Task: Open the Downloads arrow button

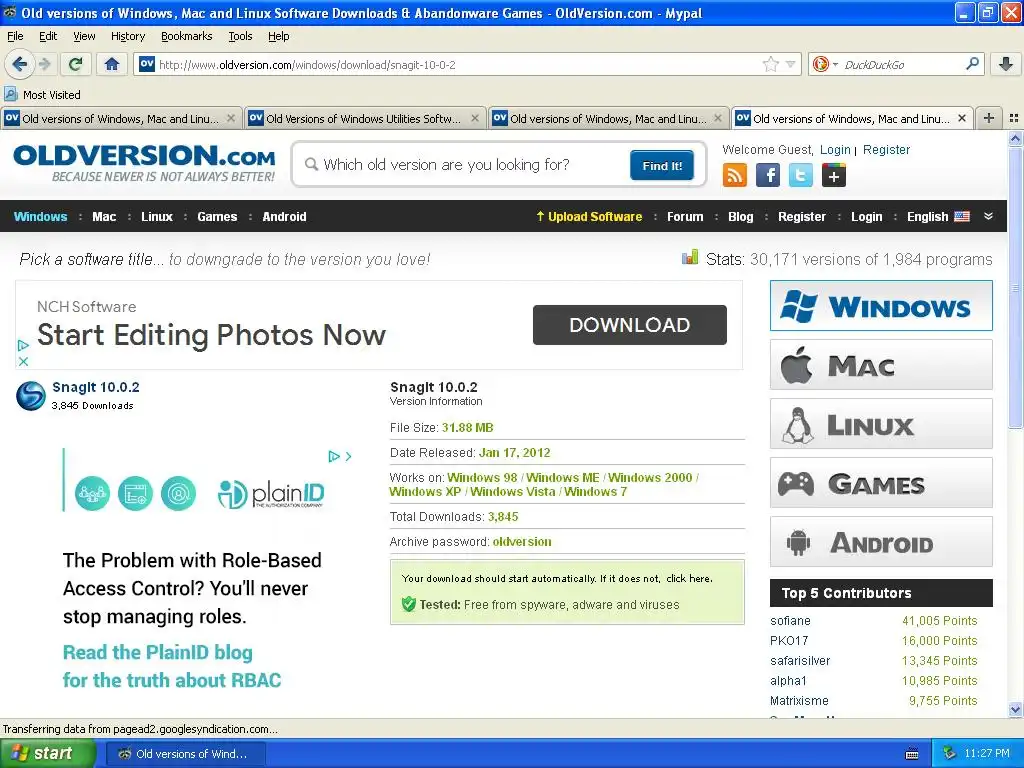Action: (x=1006, y=64)
